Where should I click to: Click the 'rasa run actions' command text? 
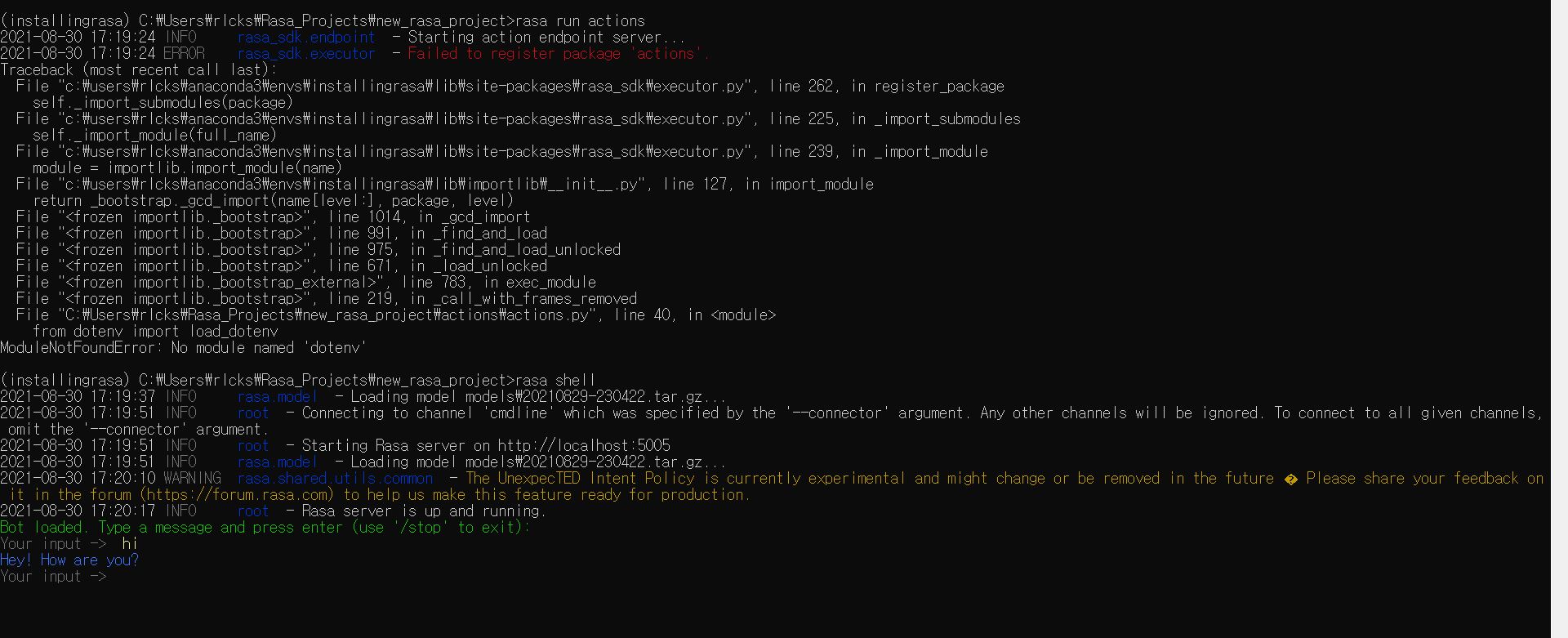(584, 21)
